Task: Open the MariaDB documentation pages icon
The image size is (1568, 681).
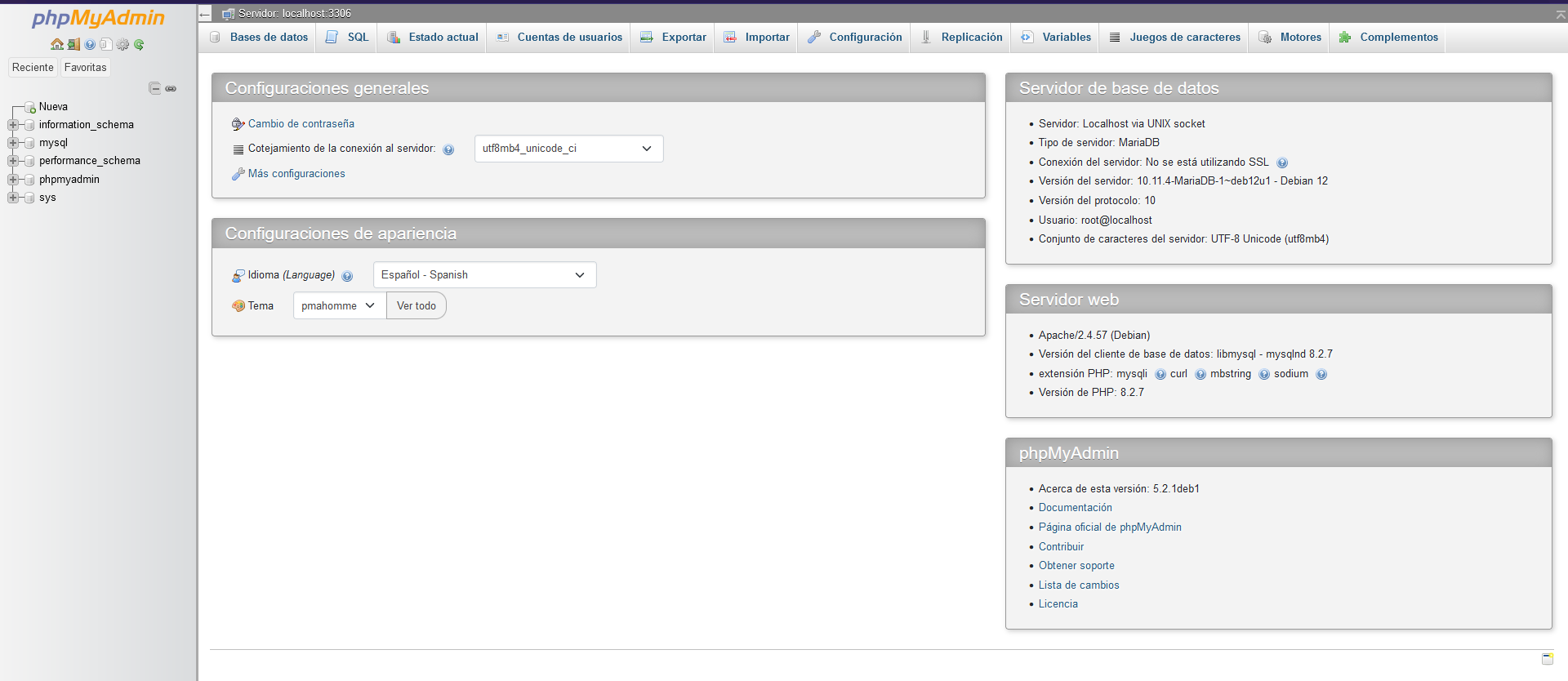Action: [106, 44]
